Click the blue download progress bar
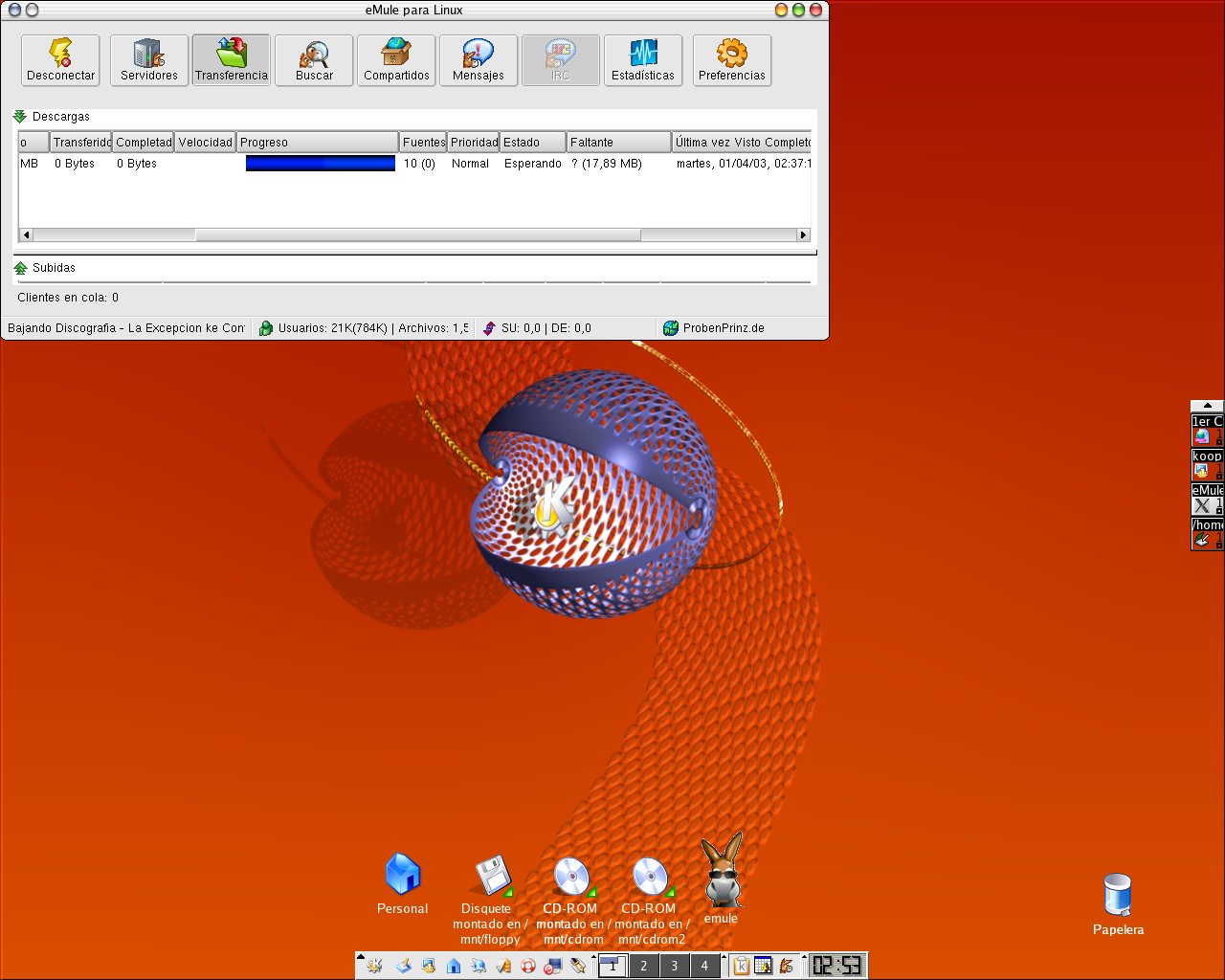Screen dimensions: 1225x980 click(x=321, y=164)
